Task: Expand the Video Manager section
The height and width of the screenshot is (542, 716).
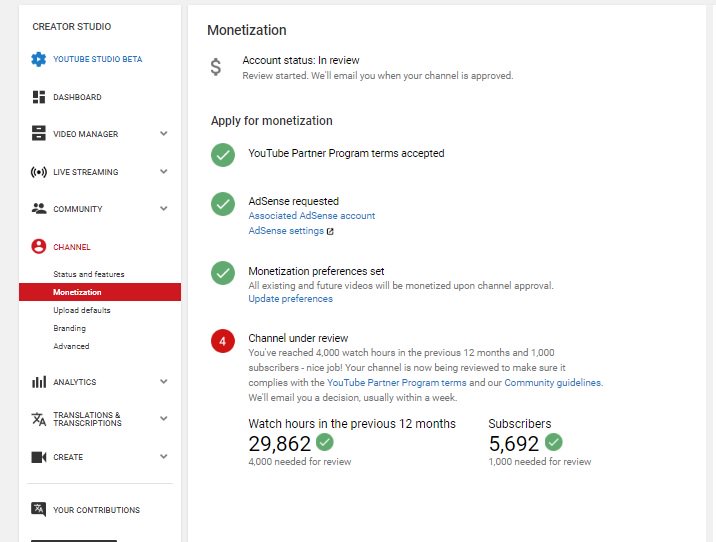Action: click(163, 133)
